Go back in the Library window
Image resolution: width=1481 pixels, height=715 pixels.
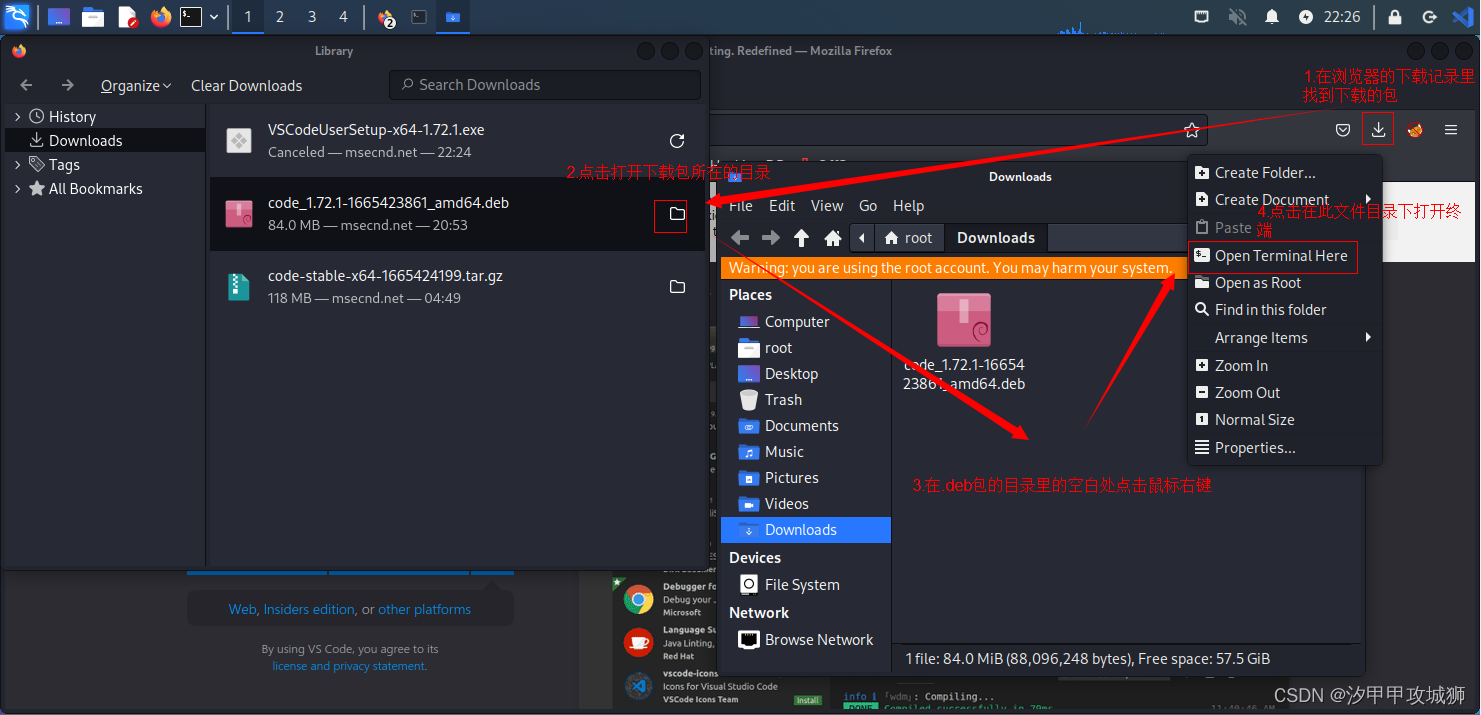coord(26,85)
